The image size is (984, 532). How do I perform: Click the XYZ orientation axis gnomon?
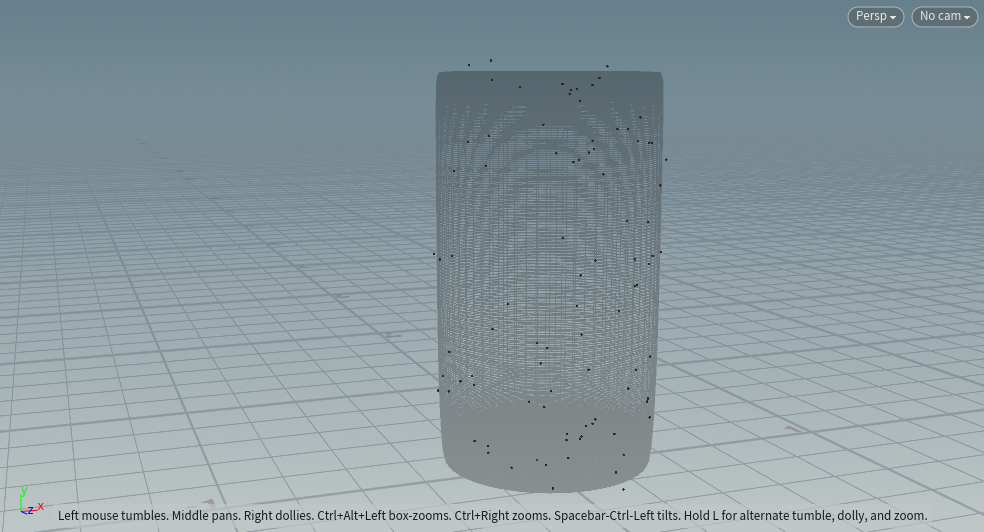pyautogui.click(x=30, y=501)
